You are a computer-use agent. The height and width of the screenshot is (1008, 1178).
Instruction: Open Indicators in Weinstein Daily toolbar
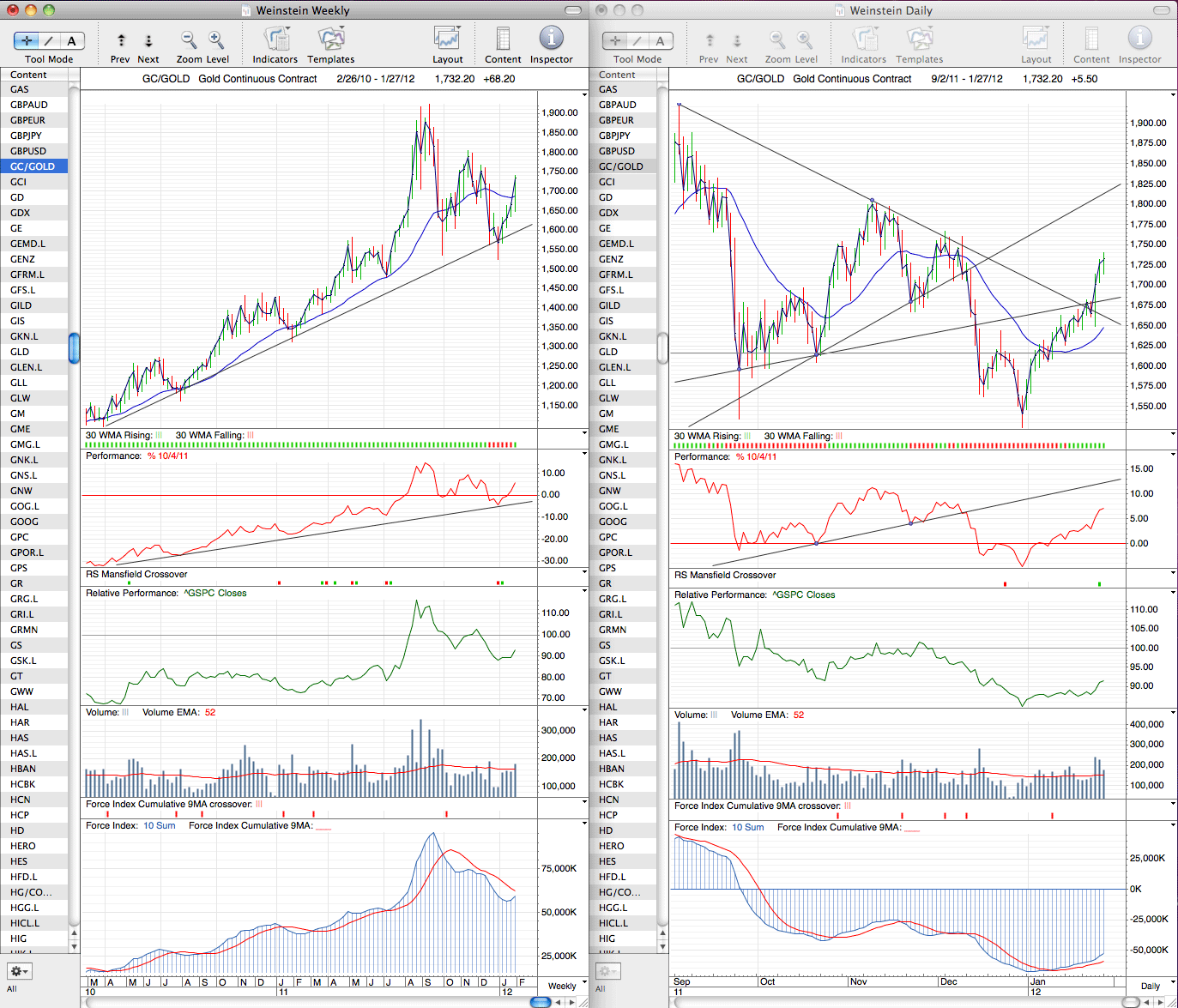coord(864,39)
